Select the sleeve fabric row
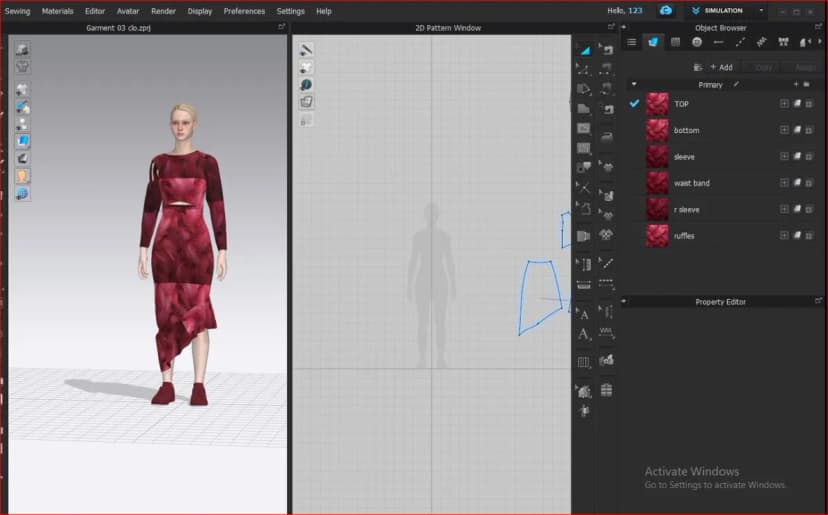 point(723,157)
